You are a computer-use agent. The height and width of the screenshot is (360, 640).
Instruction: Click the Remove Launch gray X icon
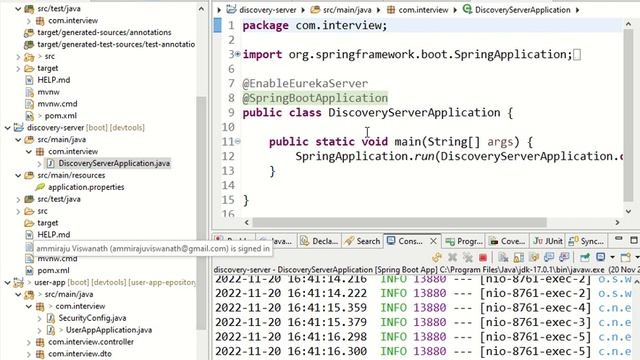(452, 257)
